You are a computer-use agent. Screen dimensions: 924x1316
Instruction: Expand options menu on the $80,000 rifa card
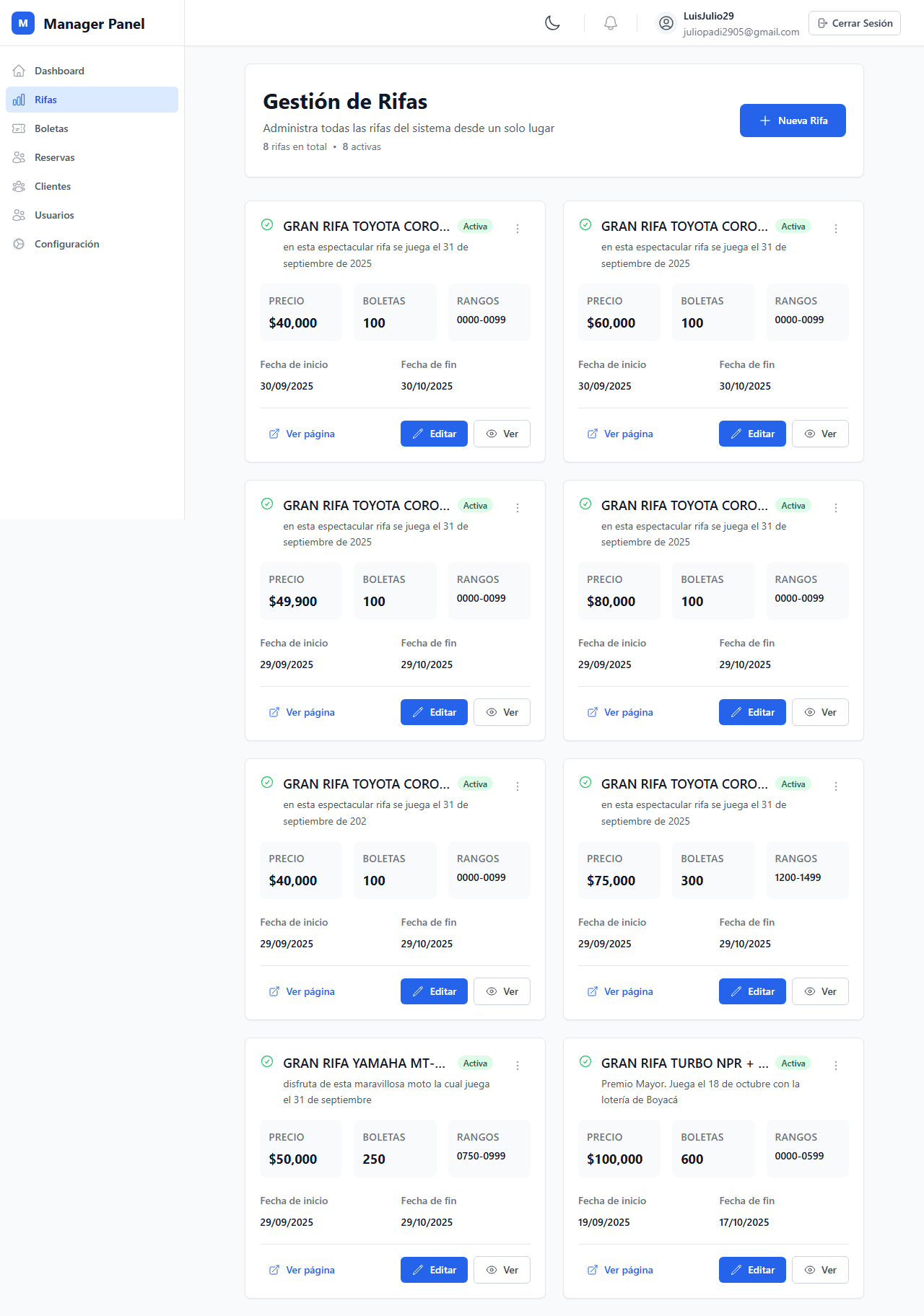coord(836,508)
